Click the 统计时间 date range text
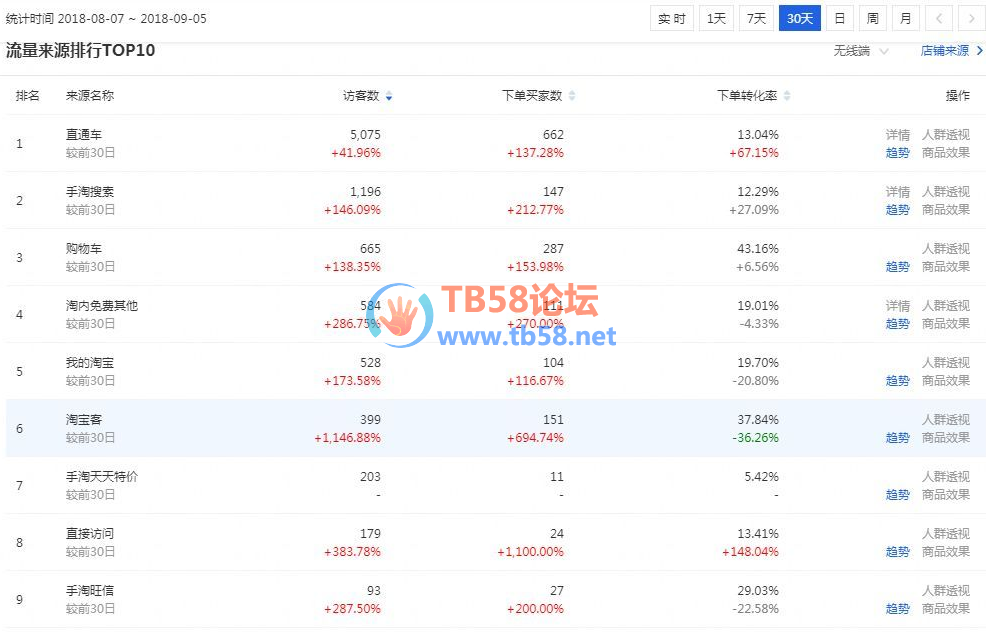Image resolution: width=986 pixels, height=632 pixels. (106, 19)
